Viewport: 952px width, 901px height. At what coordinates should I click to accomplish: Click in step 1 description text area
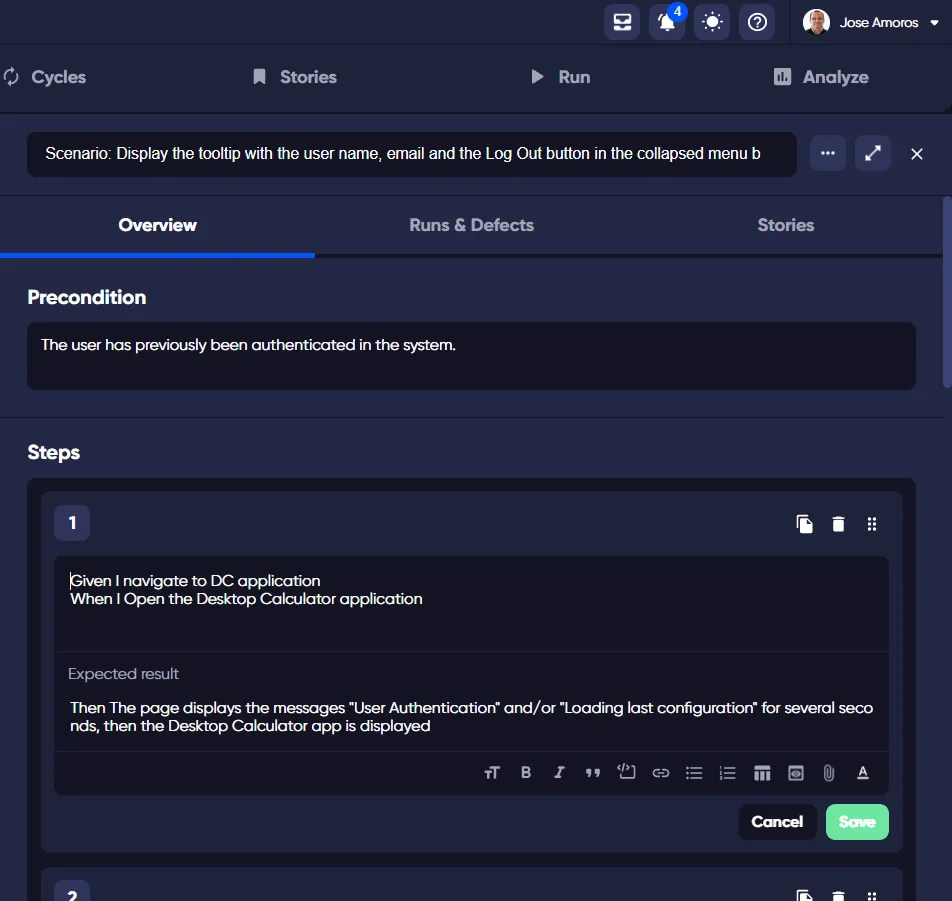471,604
